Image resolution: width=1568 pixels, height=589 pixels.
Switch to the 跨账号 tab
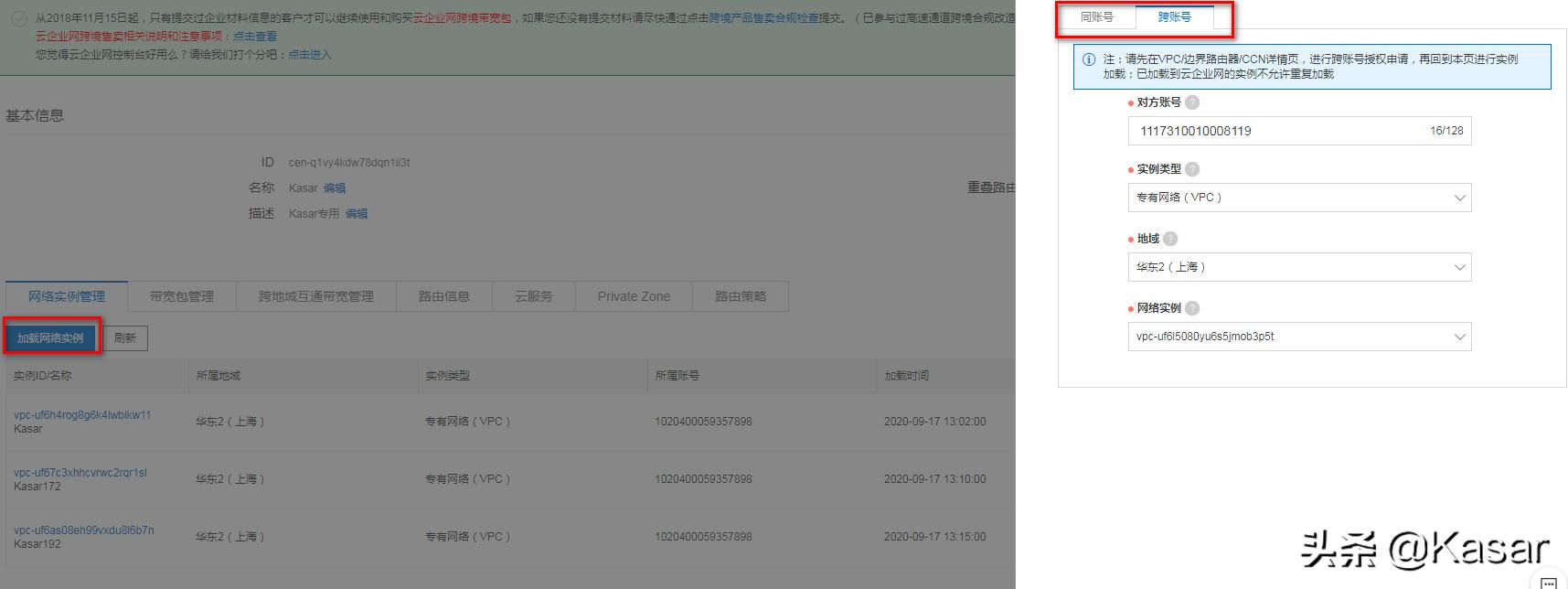tap(1175, 17)
